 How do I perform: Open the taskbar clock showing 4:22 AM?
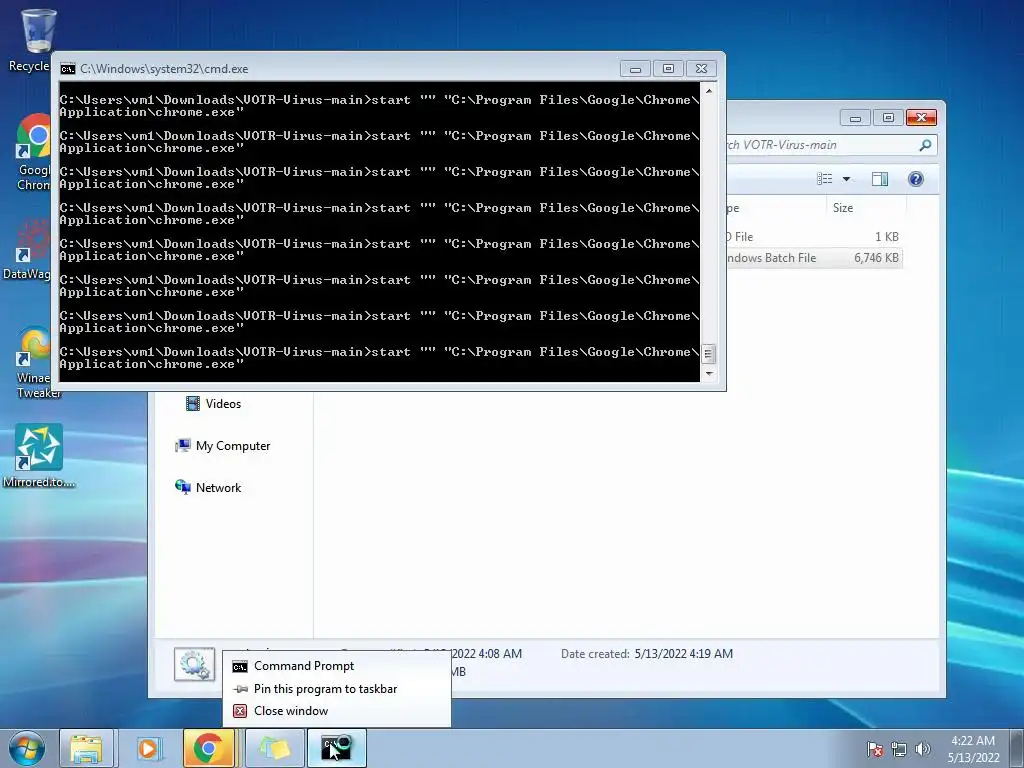click(x=973, y=749)
